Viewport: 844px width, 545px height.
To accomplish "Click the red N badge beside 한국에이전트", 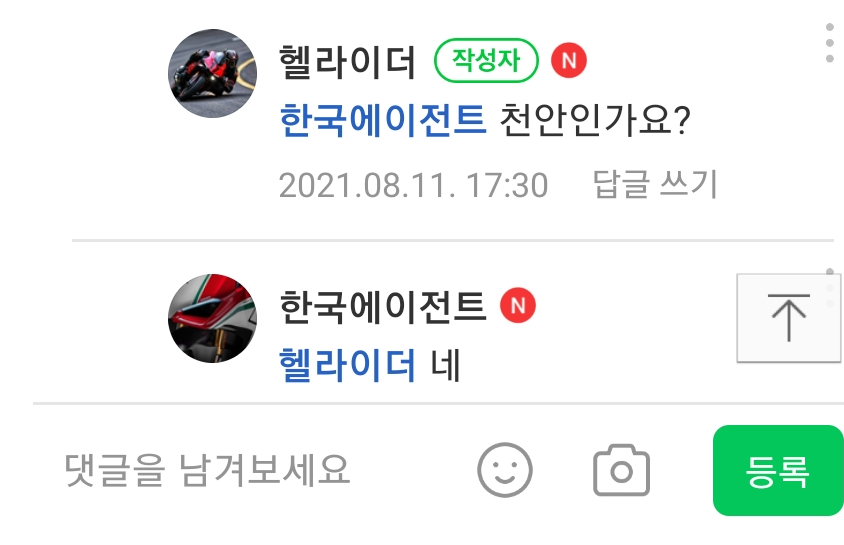I will tap(518, 306).
